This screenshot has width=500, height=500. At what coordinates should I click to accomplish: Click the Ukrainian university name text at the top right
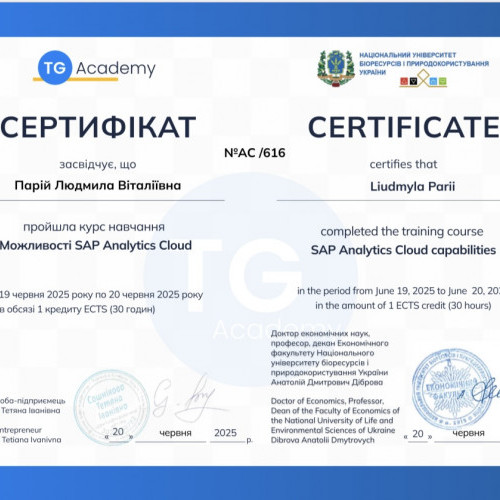click(x=424, y=63)
